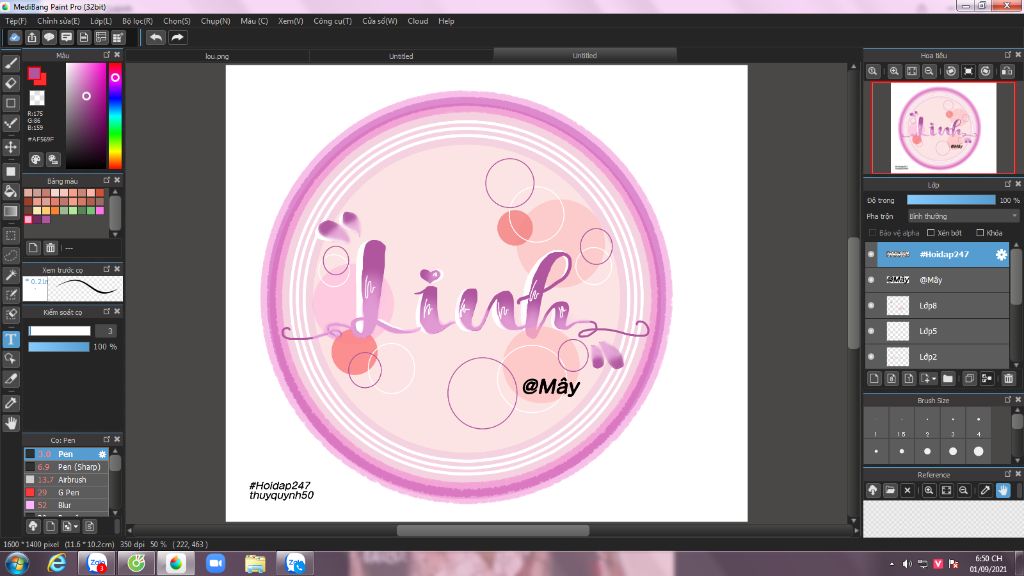This screenshot has width=1024, height=576.
Task: Select the Bucket fill tool
Action: [x=11, y=191]
